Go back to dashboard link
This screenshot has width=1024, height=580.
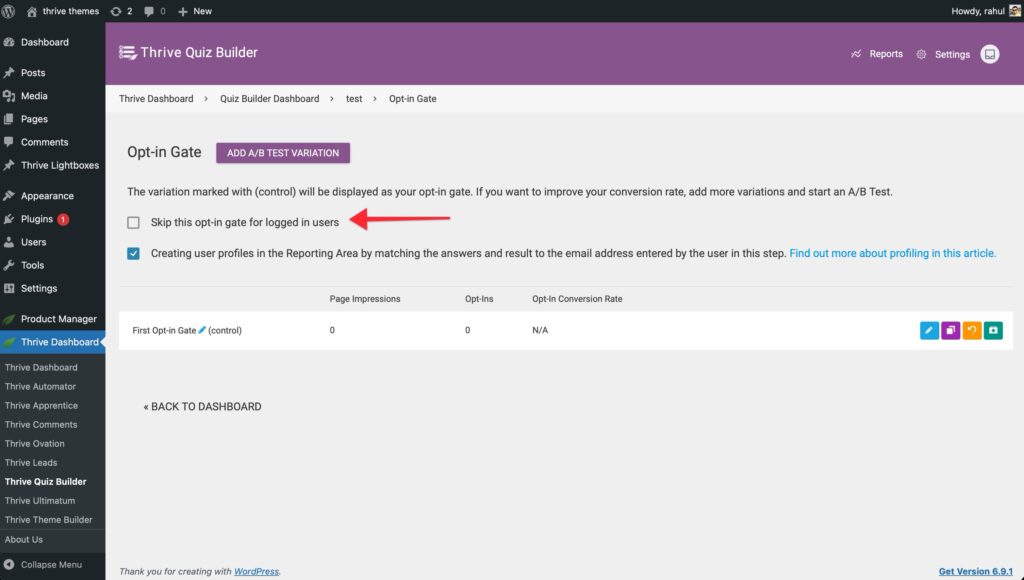(202, 407)
